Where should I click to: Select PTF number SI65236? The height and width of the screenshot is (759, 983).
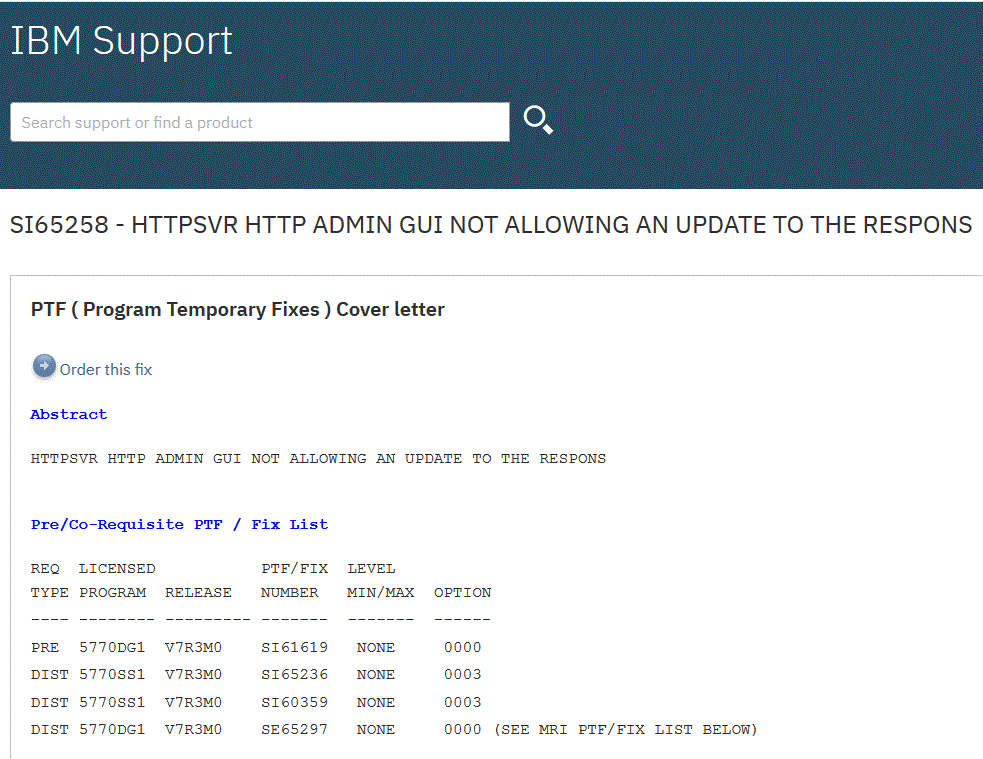click(294, 674)
